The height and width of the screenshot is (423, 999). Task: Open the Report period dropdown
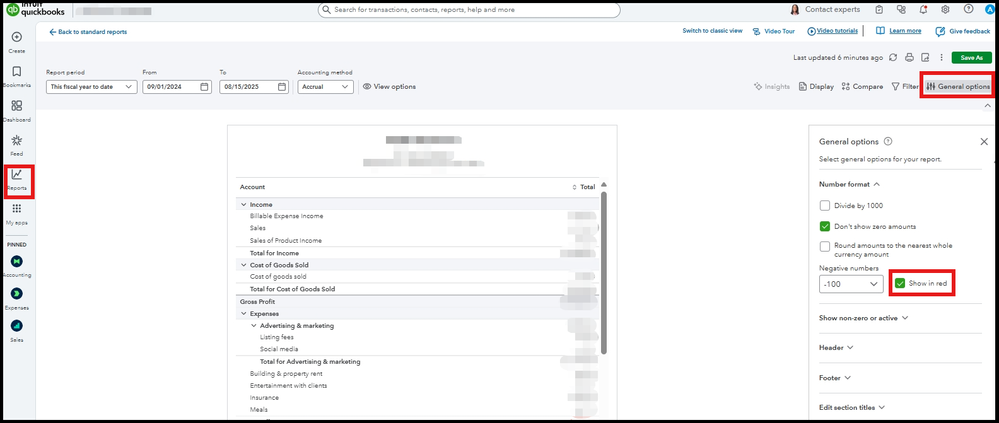click(x=91, y=87)
